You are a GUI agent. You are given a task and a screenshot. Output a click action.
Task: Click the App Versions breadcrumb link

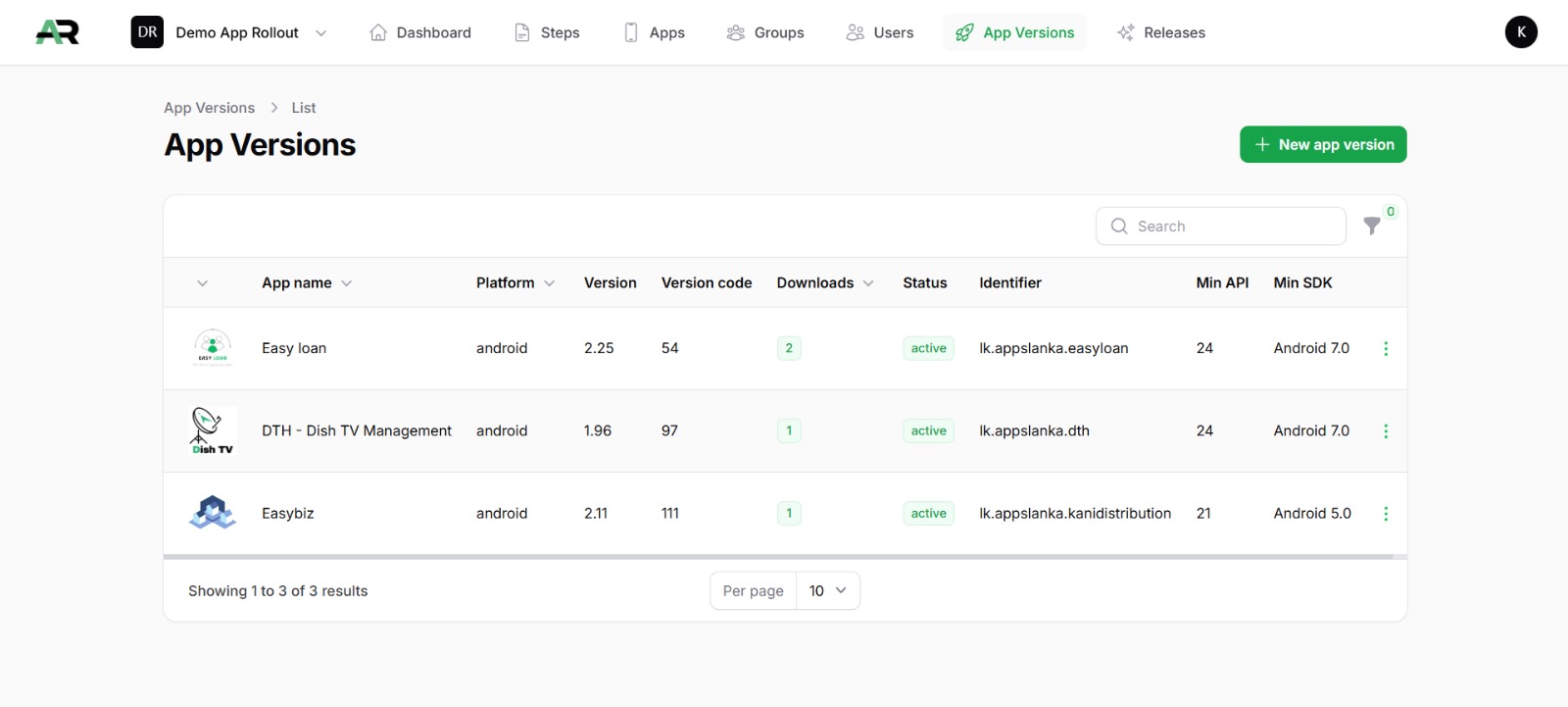click(209, 108)
